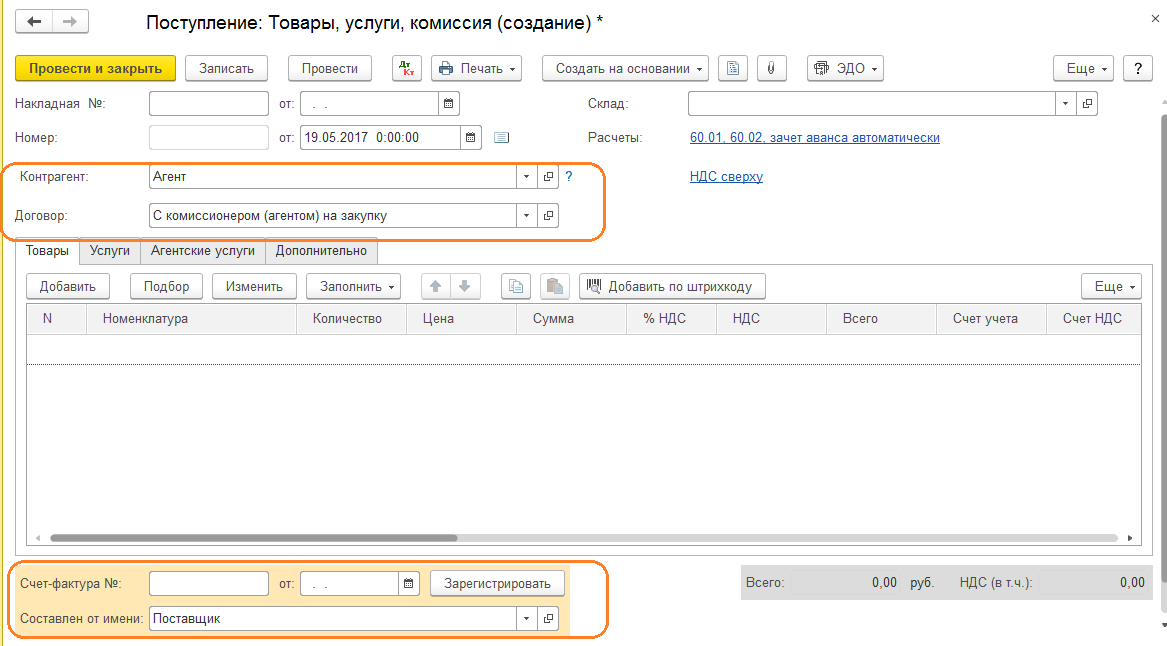Image resolution: width=1167 pixels, height=646 pixels.
Task: Open the Контрагент Агент card icon
Action: 548,176
